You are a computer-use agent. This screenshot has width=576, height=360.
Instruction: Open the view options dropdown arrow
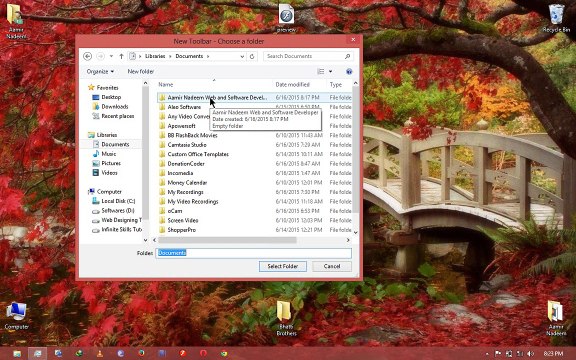[330, 71]
